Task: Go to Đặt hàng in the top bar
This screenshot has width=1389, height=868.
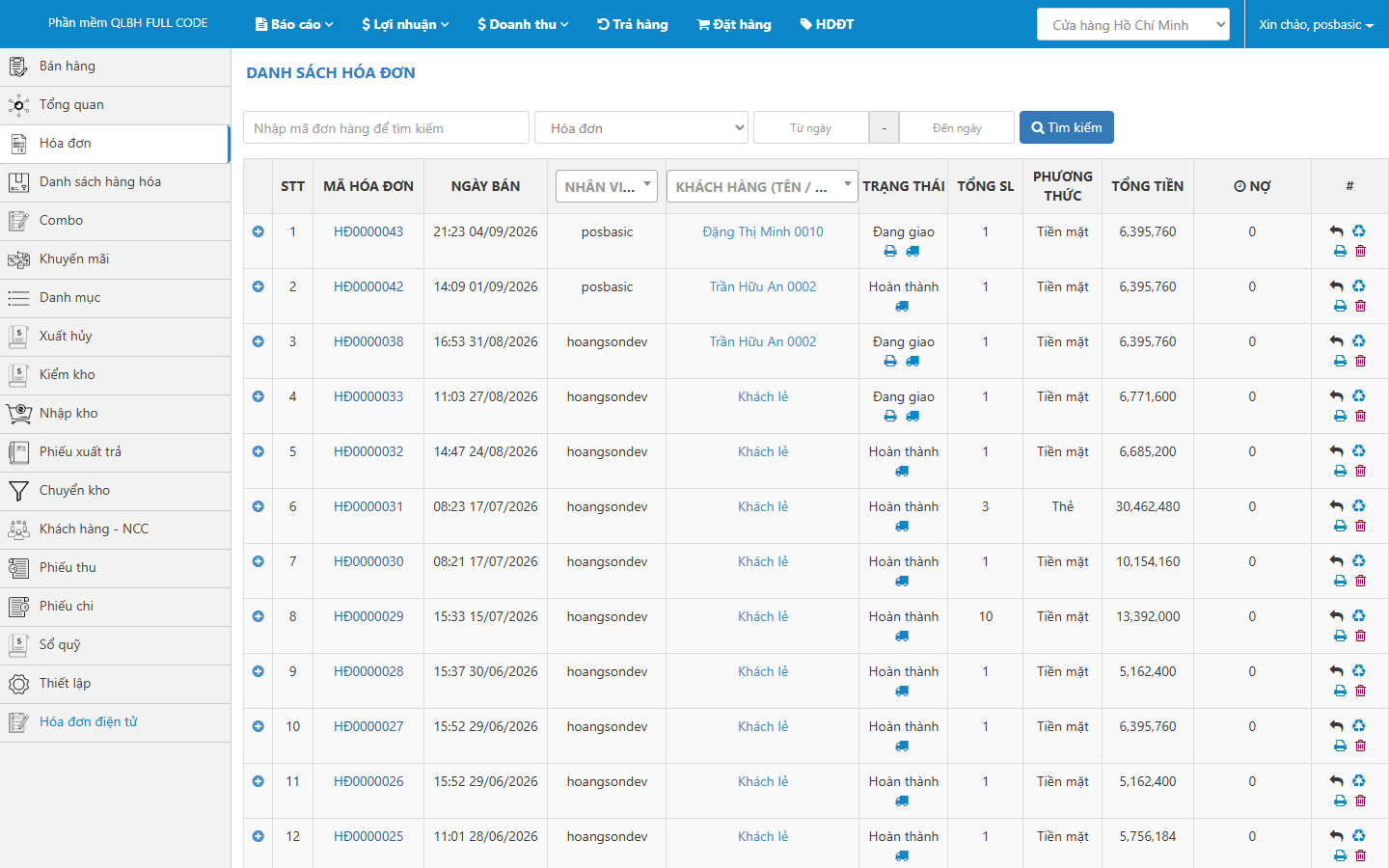Action: pyautogui.click(x=734, y=24)
